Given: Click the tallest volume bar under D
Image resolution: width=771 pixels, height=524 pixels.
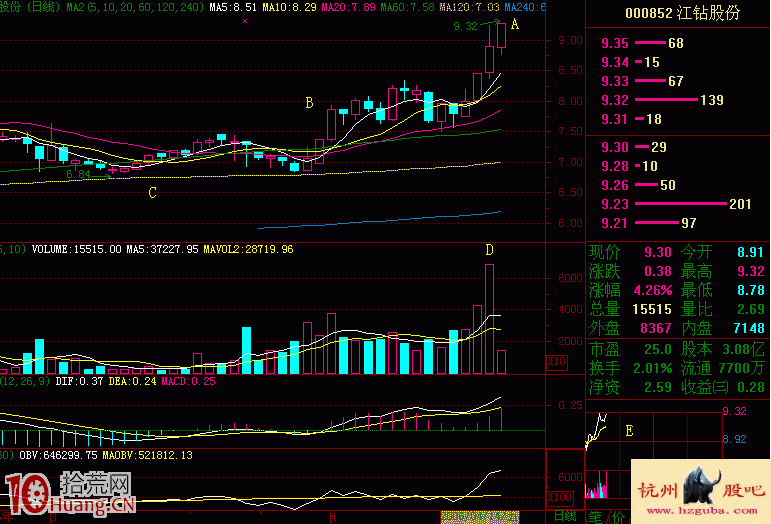Looking at the screenshot, I should point(489,319).
